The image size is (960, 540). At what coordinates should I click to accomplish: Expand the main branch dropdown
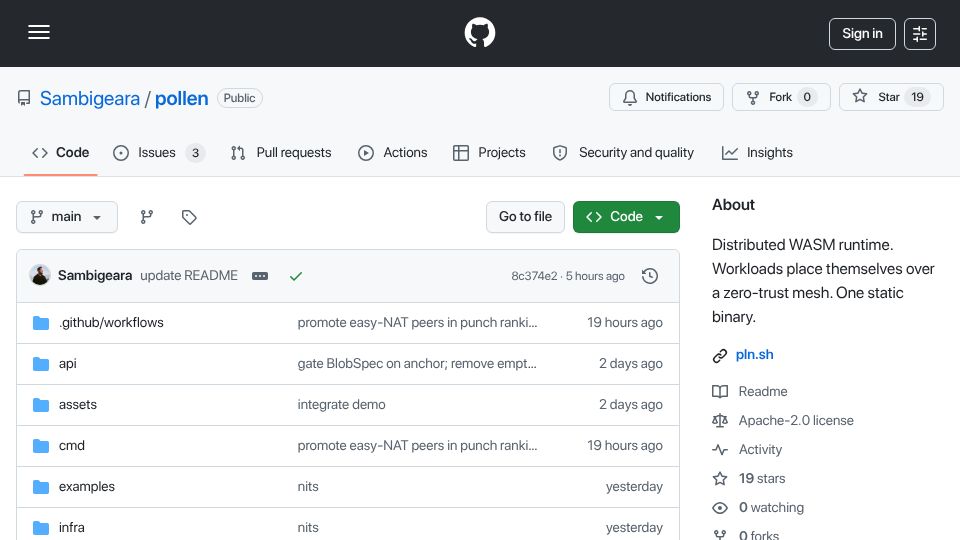pos(67,217)
